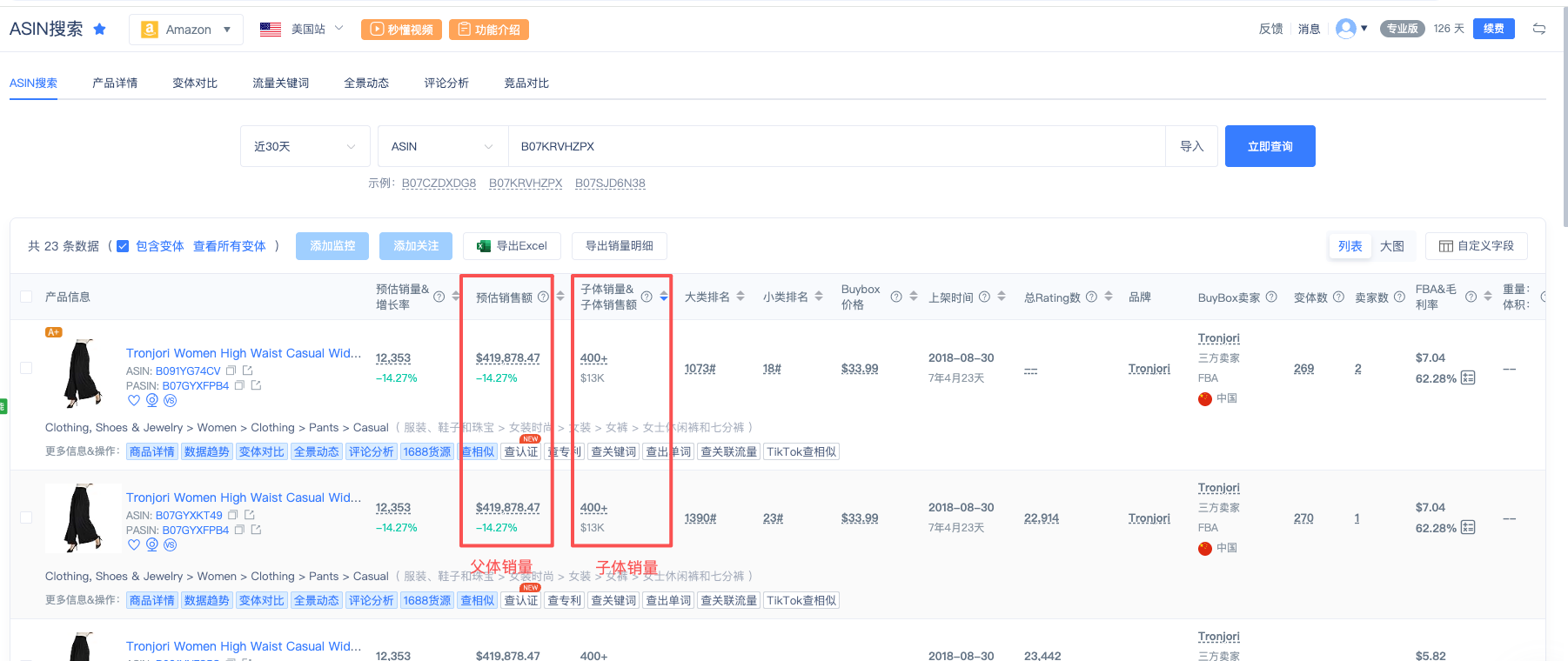Image resolution: width=1568 pixels, height=661 pixels.
Task: Click the first row's pants product thumbnail
Action: point(82,372)
